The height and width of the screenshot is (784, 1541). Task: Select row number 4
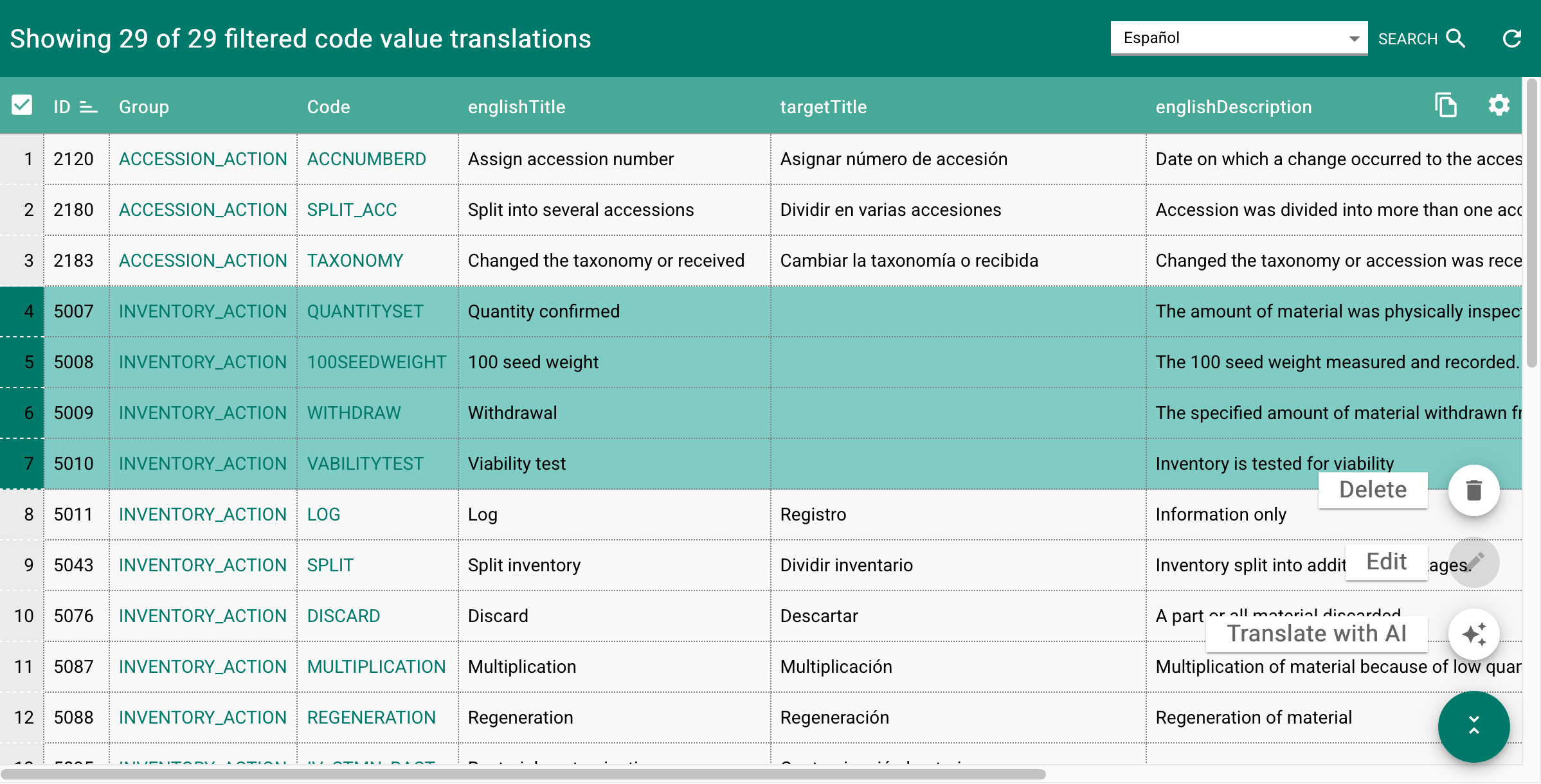point(22,311)
